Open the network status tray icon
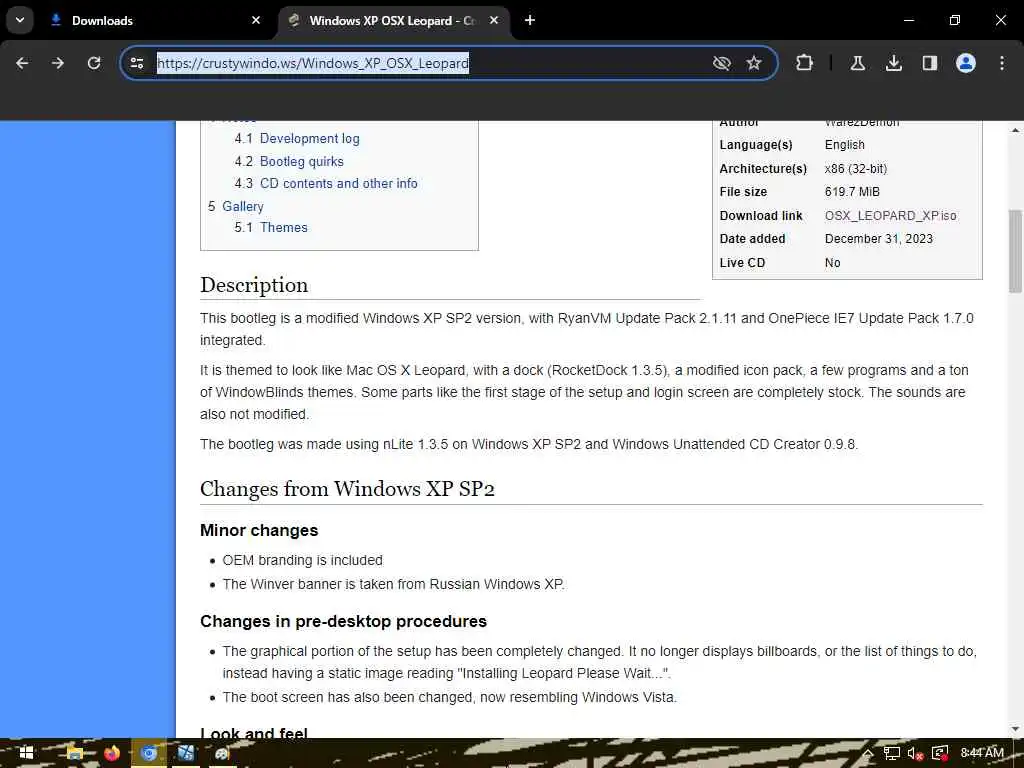Screen dimensions: 1024x768 click(x=892, y=754)
